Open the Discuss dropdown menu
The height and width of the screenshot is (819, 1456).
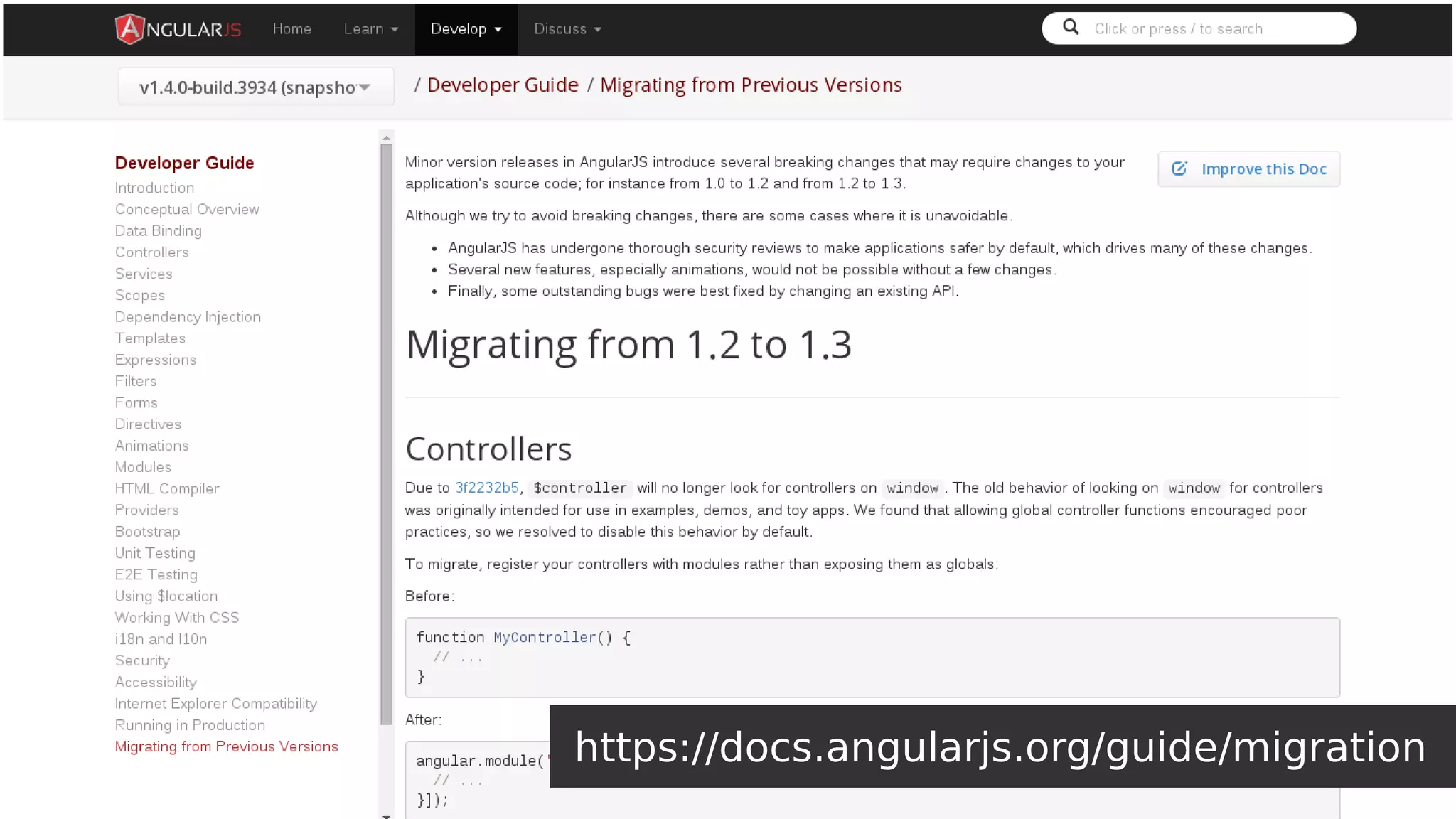[x=567, y=29]
